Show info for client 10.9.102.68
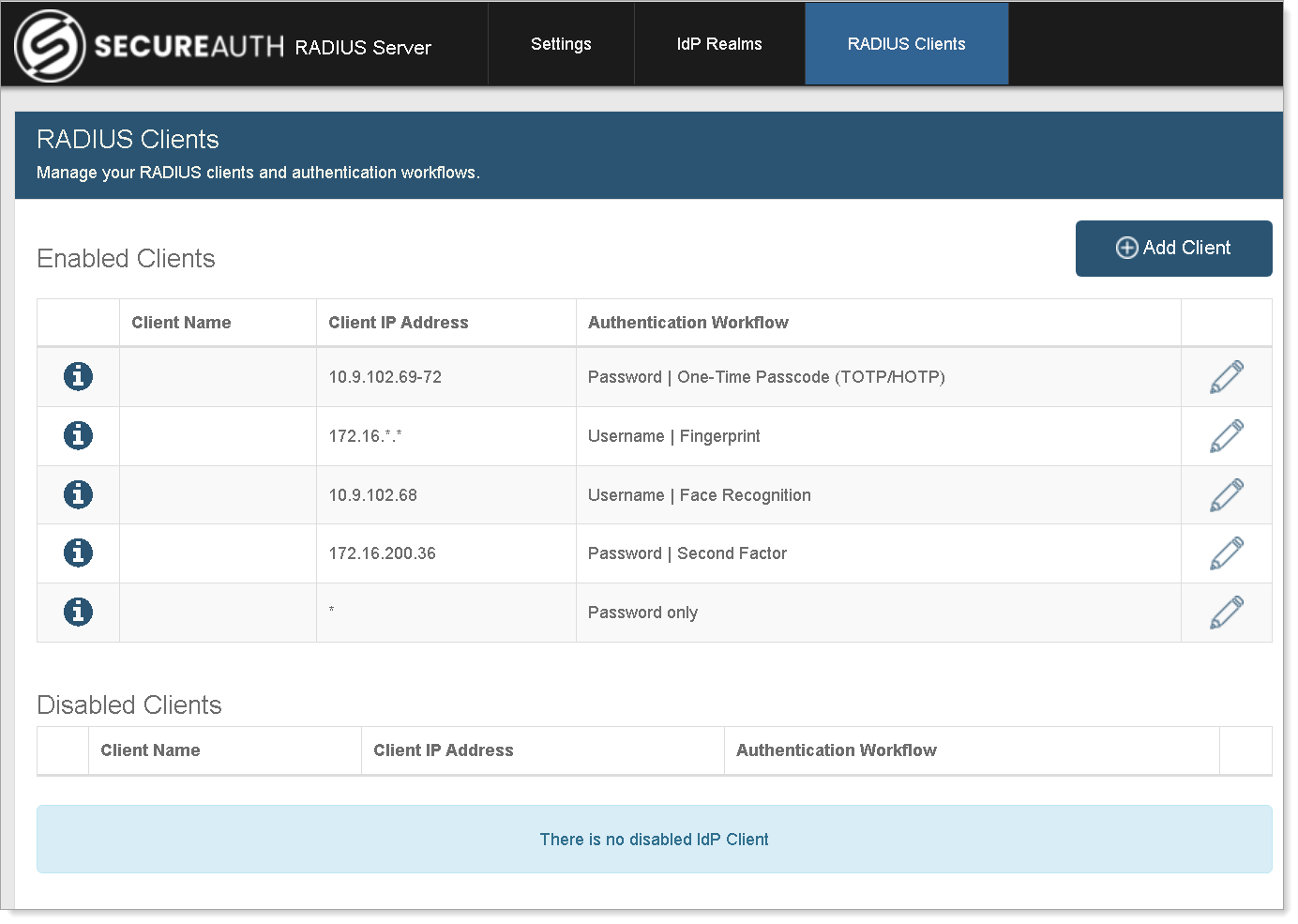The width and height of the screenshot is (1298, 924). click(78, 494)
